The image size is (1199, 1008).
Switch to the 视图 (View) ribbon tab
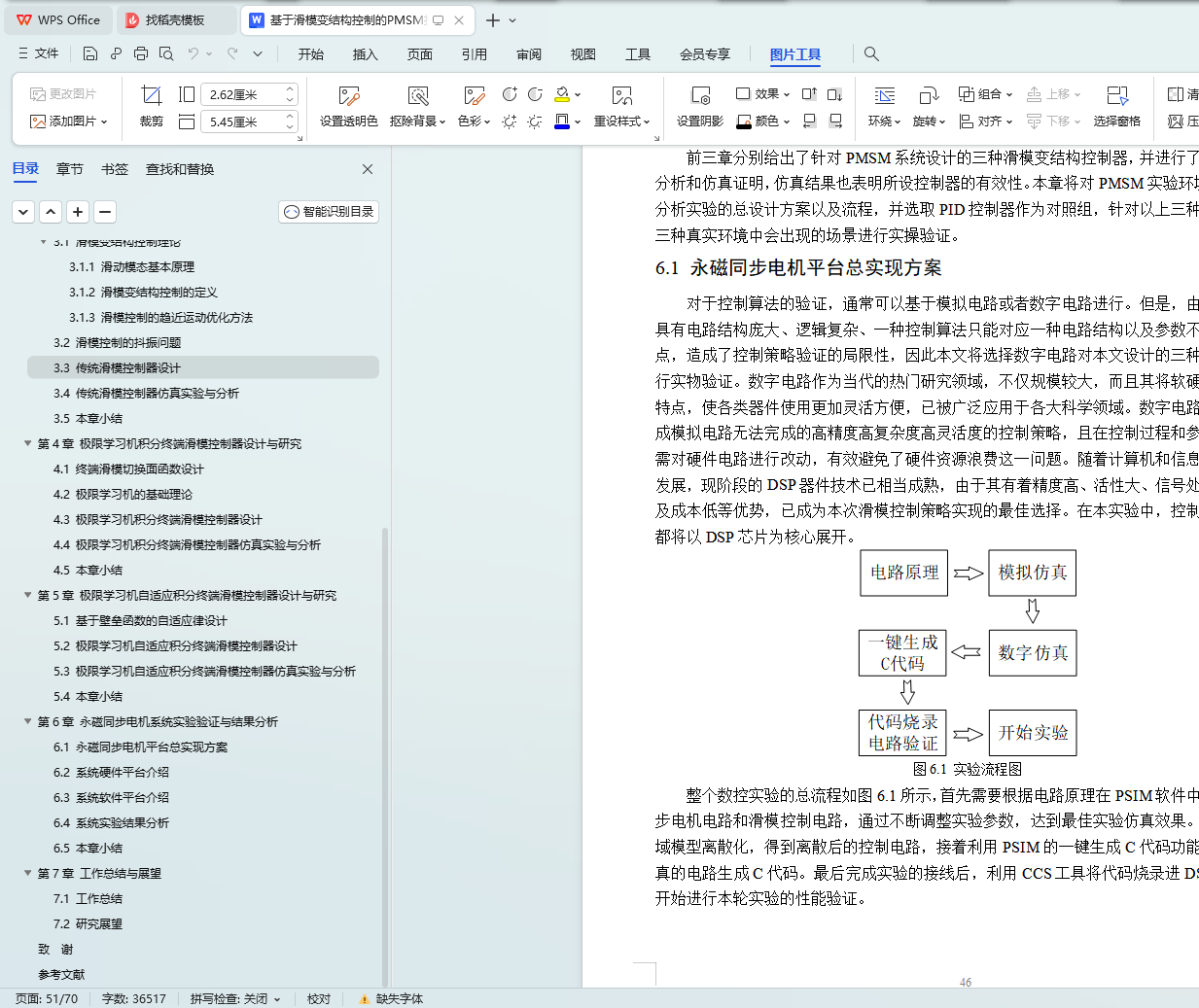[x=583, y=54]
